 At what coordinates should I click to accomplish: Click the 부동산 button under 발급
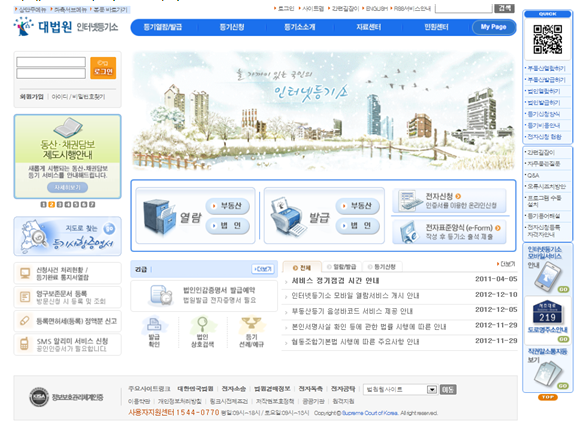pos(358,206)
